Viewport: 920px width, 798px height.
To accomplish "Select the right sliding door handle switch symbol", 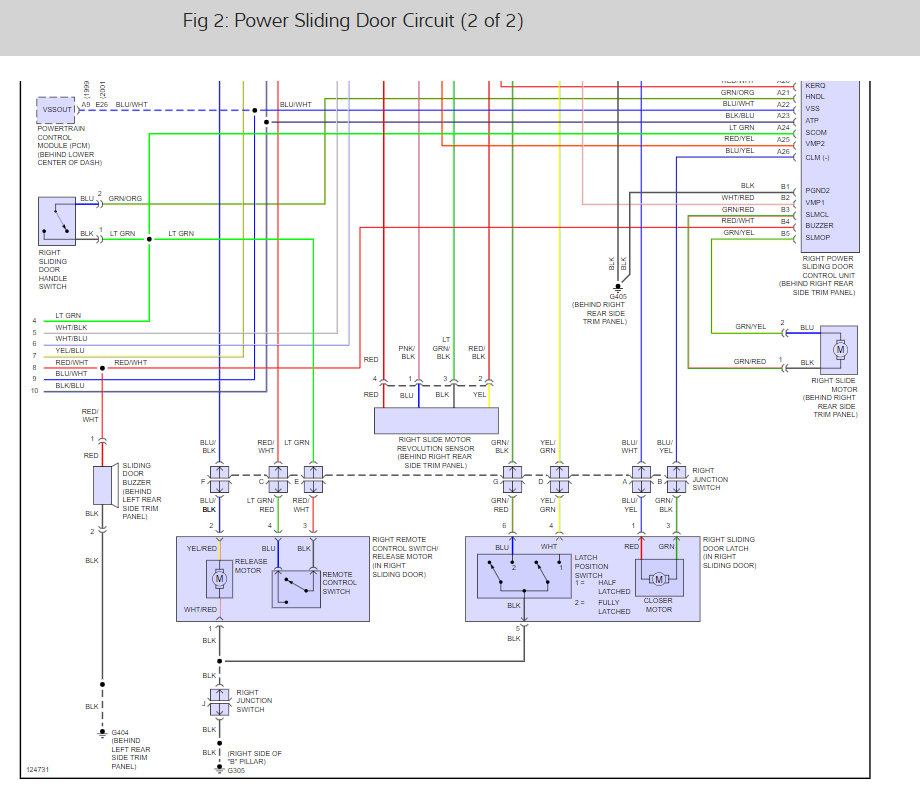I will [57, 221].
